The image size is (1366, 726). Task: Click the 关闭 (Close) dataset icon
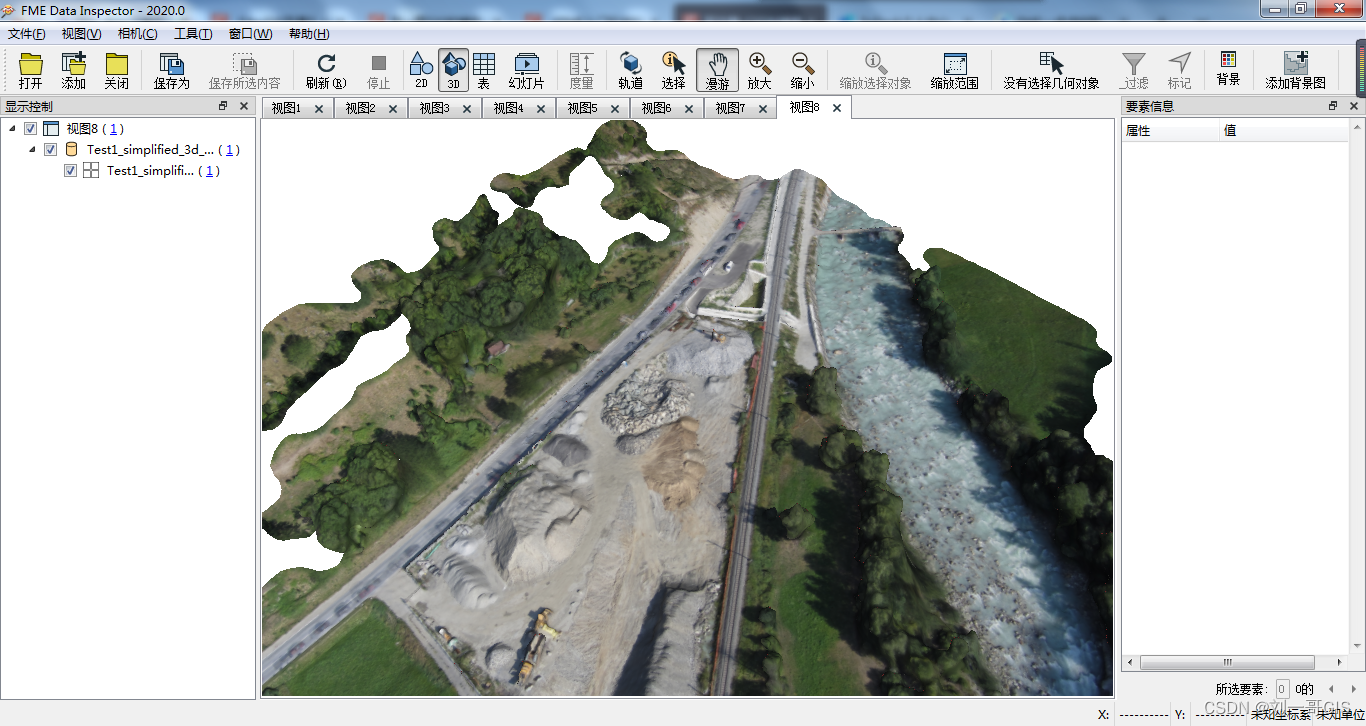(117, 71)
